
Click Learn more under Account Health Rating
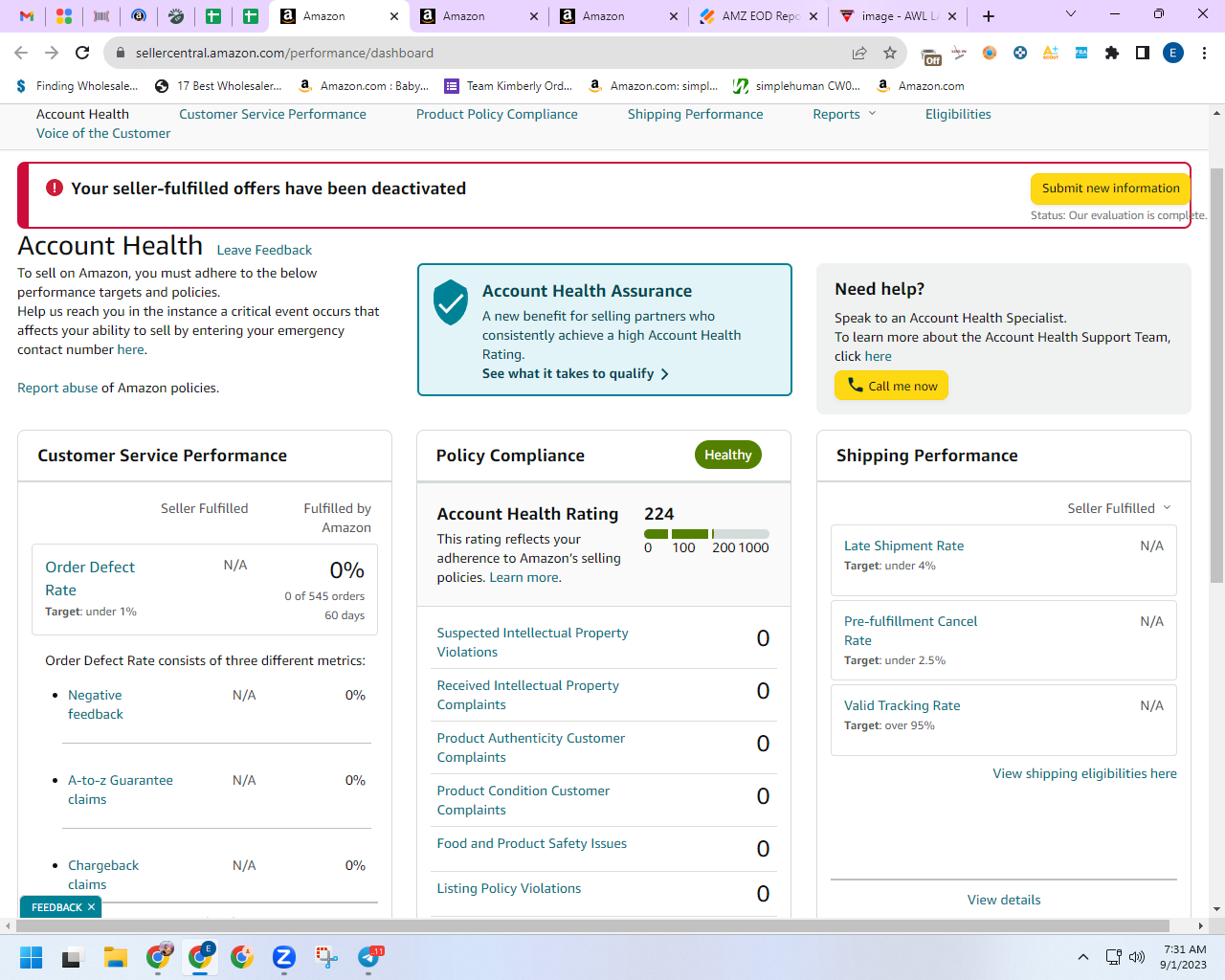pyautogui.click(x=524, y=577)
